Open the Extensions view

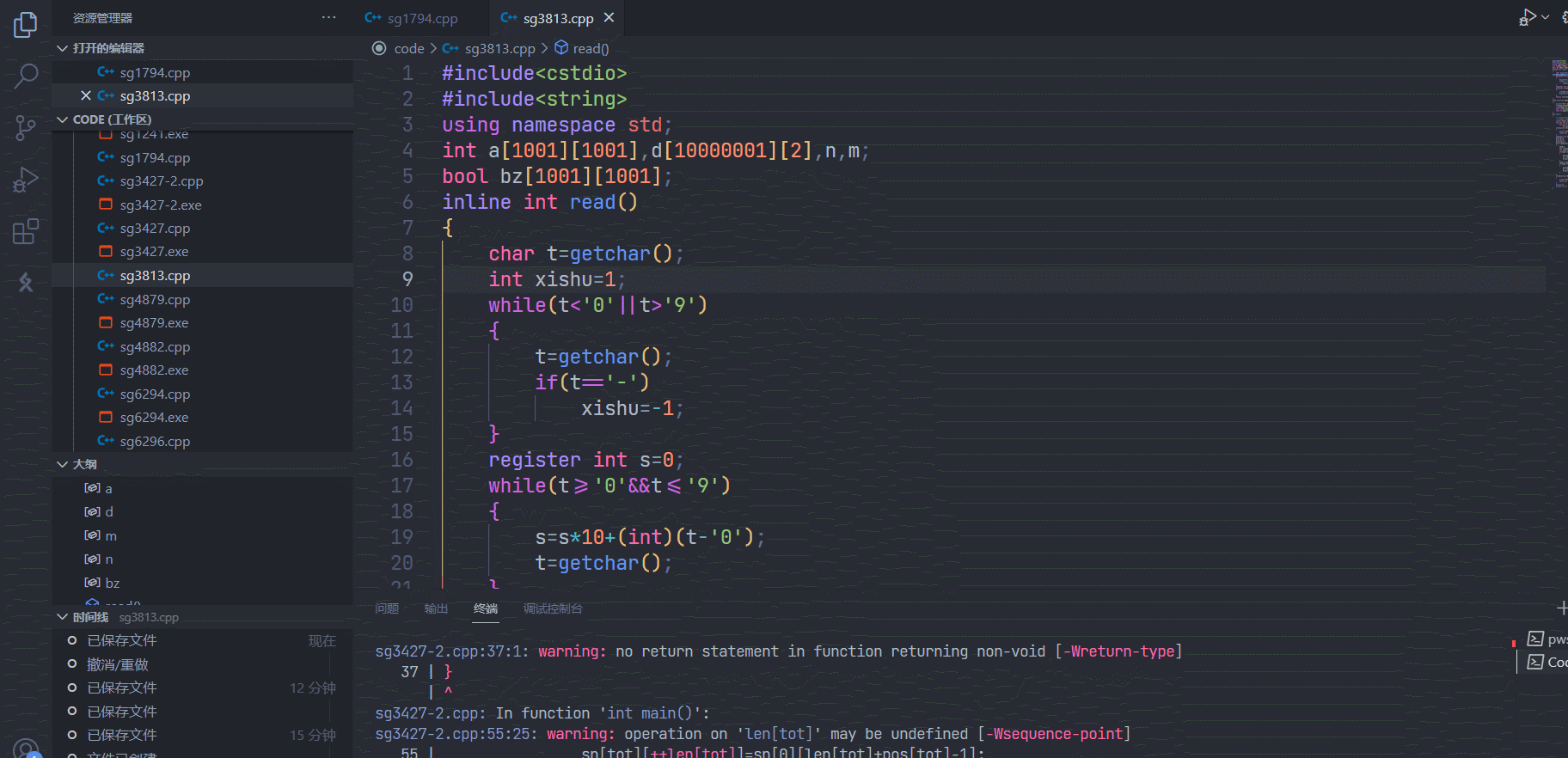[x=26, y=231]
